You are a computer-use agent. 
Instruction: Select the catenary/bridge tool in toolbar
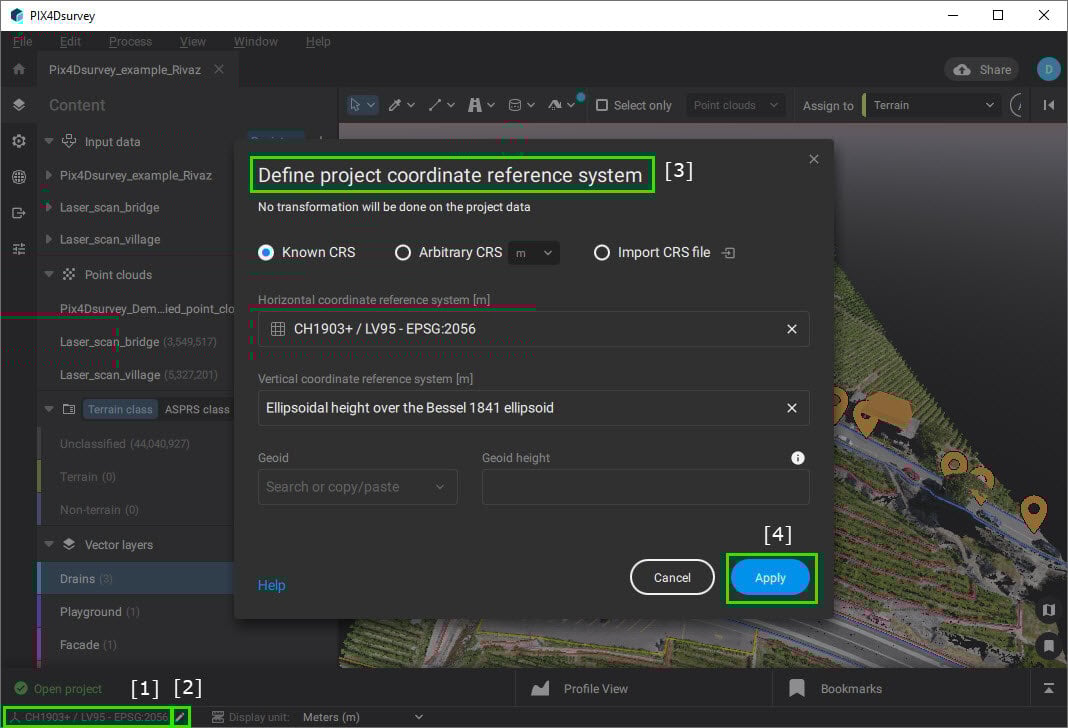[x=477, y=104]
